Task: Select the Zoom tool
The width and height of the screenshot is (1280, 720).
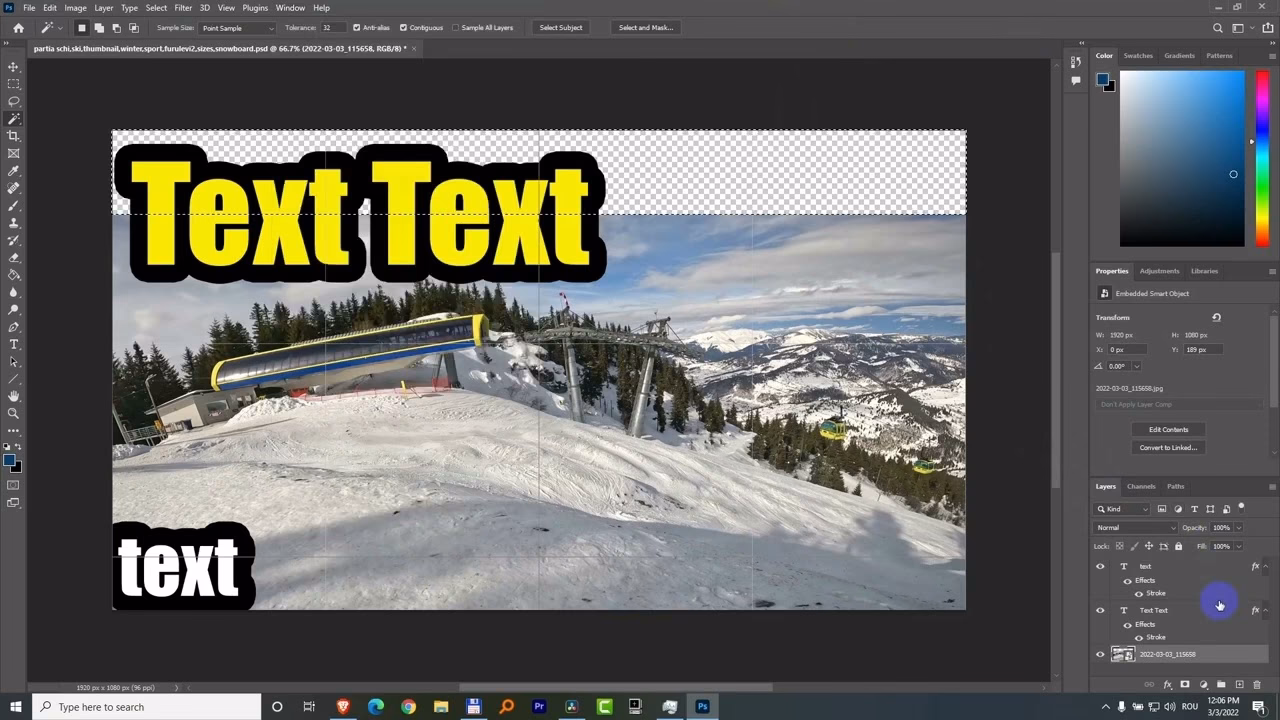Action: pyautogui.click(x=13, y=413)
